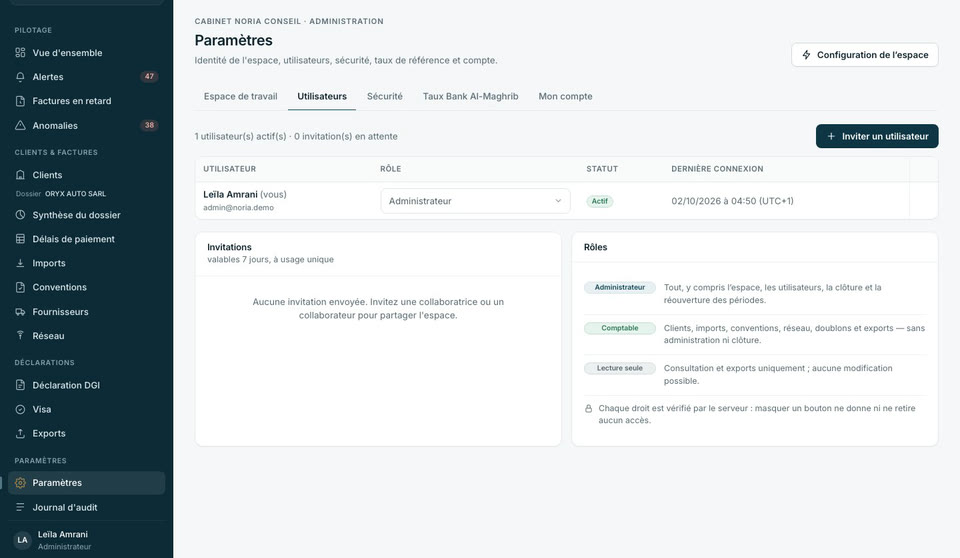This screenshot has width=960, height=558.
Task: Click the Journal d'audit list icon
Action: 20,507
